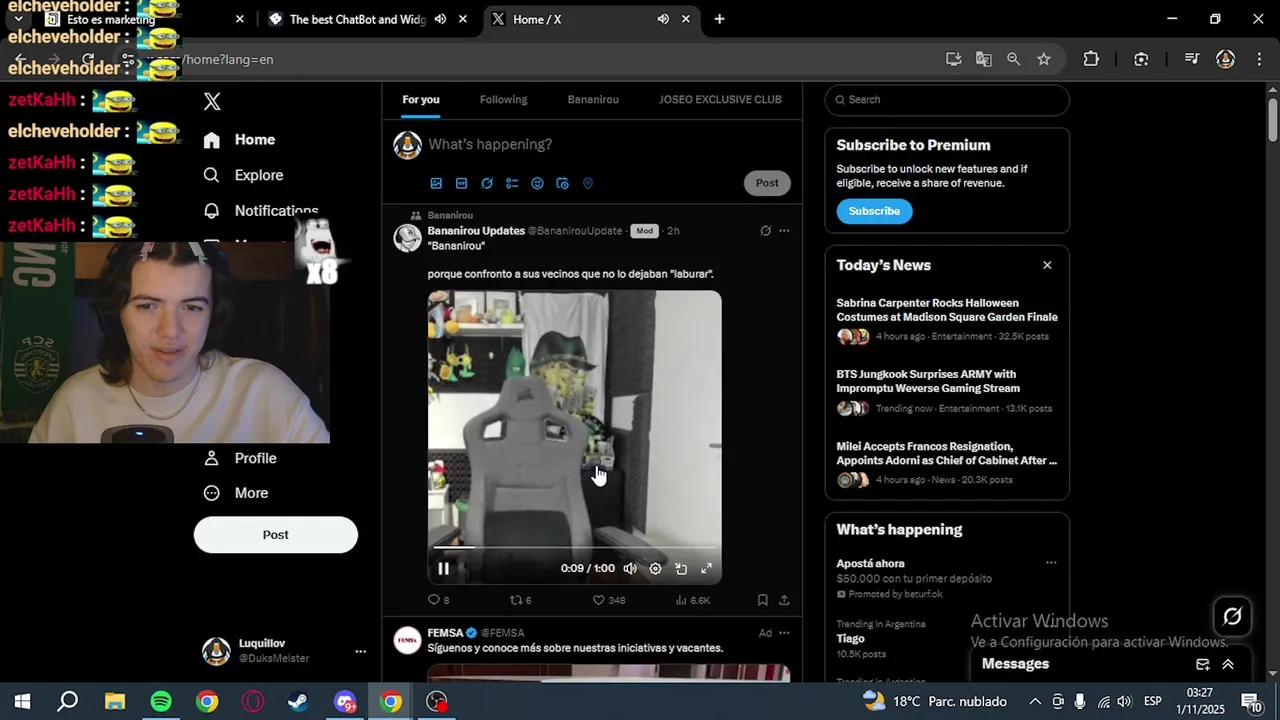Expand the video to fullscreen
Screen dimensions: 1280x720
[x=706, y=568]
